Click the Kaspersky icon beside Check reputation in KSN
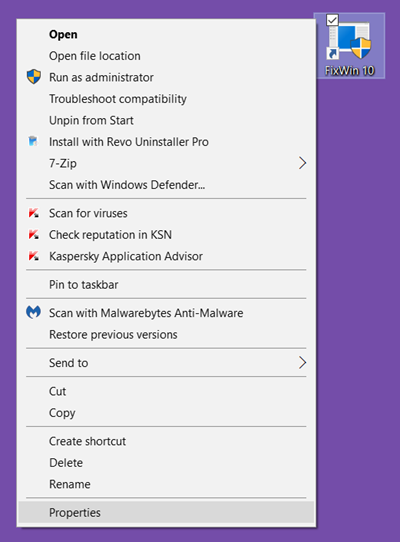The width and height of the screenshot is (400, 542). click(x=34, y=234)
